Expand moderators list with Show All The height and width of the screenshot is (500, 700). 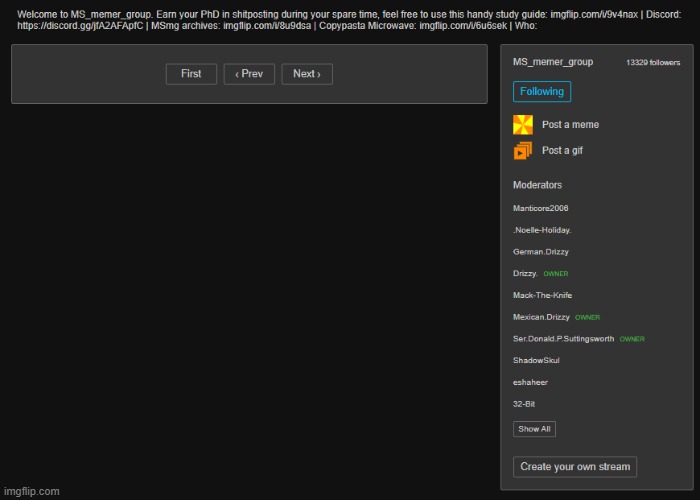click(534, 429)
